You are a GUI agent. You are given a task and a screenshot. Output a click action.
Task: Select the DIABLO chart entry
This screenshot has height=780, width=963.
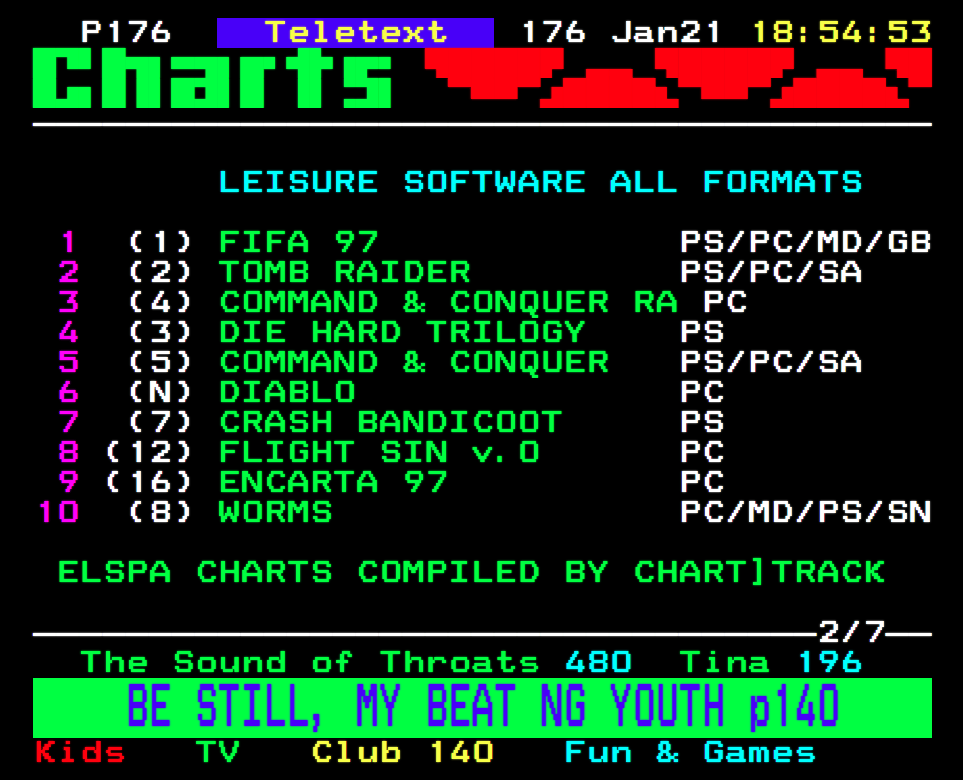pos(287,392)
